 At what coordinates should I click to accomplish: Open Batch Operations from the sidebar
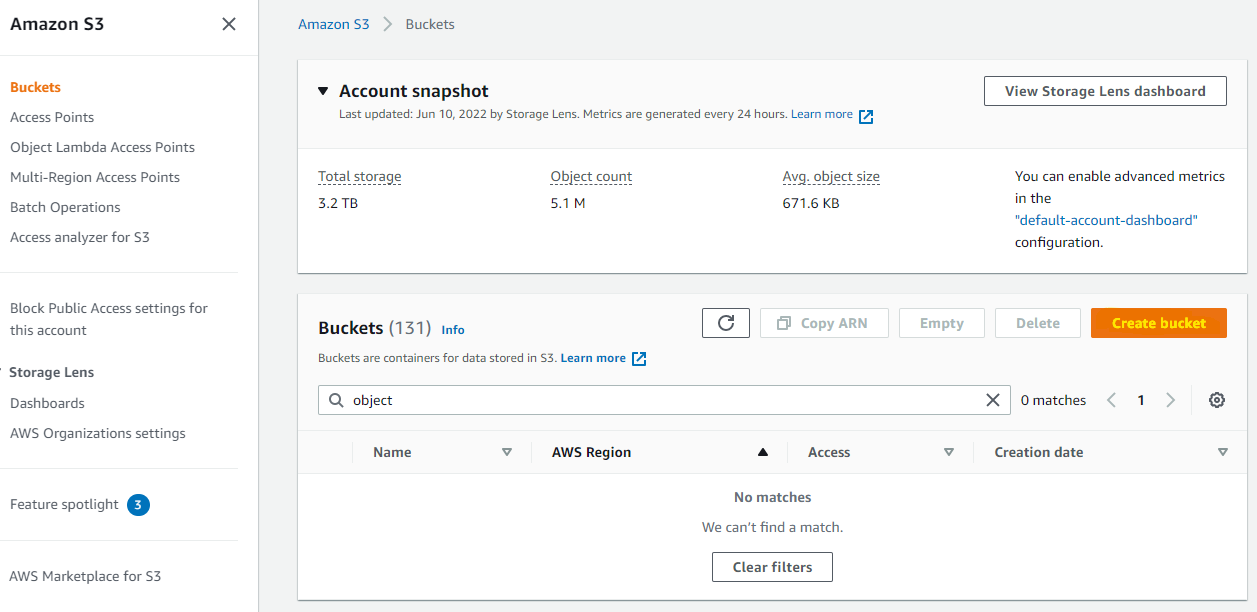[64, 207]
